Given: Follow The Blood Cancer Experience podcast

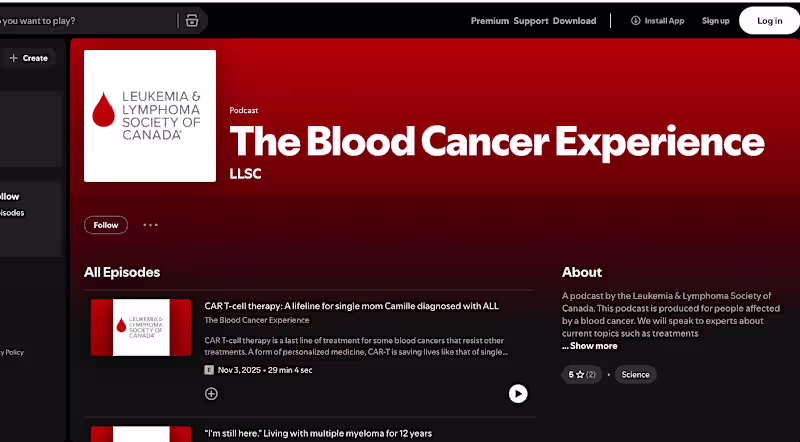Looking at the screenshot, I should 106,225.
